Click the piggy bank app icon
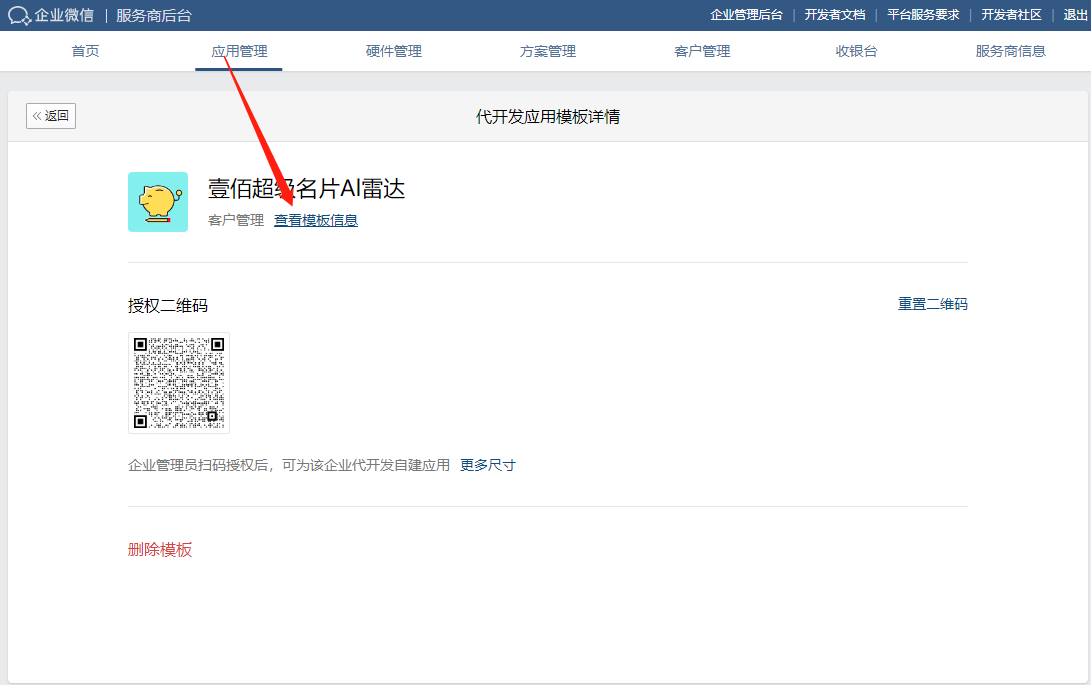The image size is (1091, 685). click(x=158, y=202)
